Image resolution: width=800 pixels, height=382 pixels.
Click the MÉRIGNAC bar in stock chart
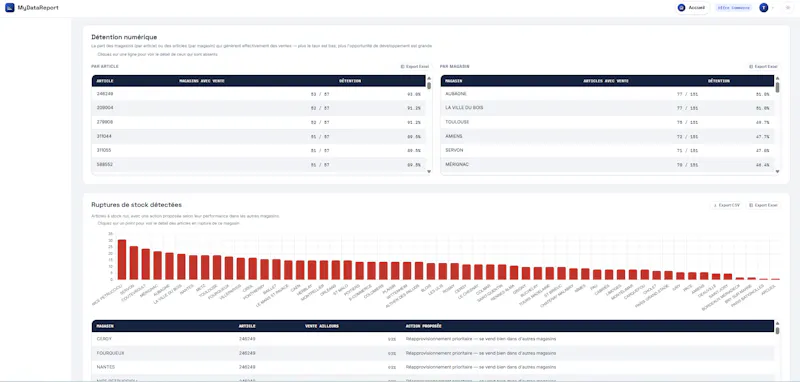coord(158,265)
